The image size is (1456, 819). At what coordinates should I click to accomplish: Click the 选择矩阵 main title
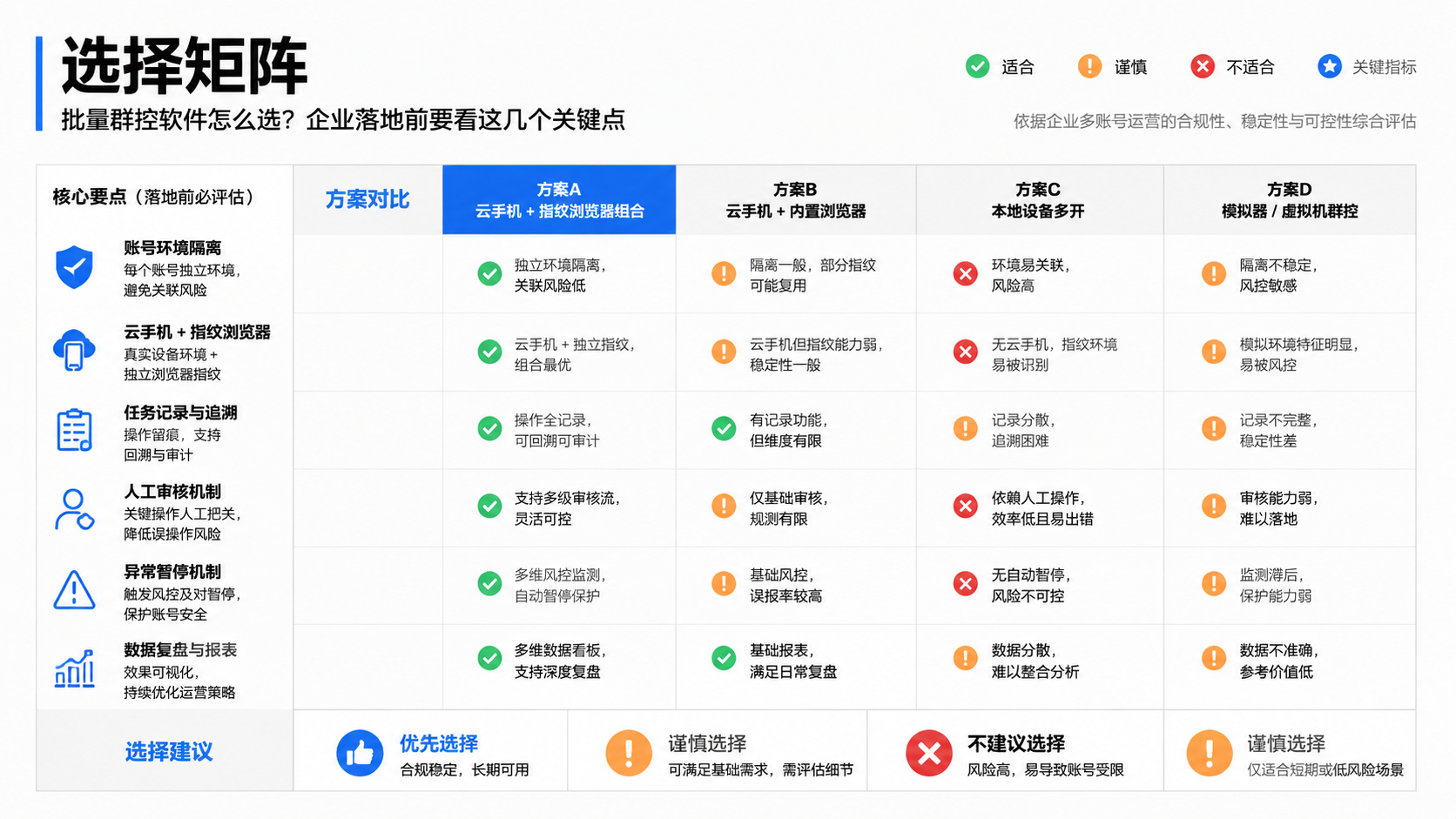pos(184,66)
